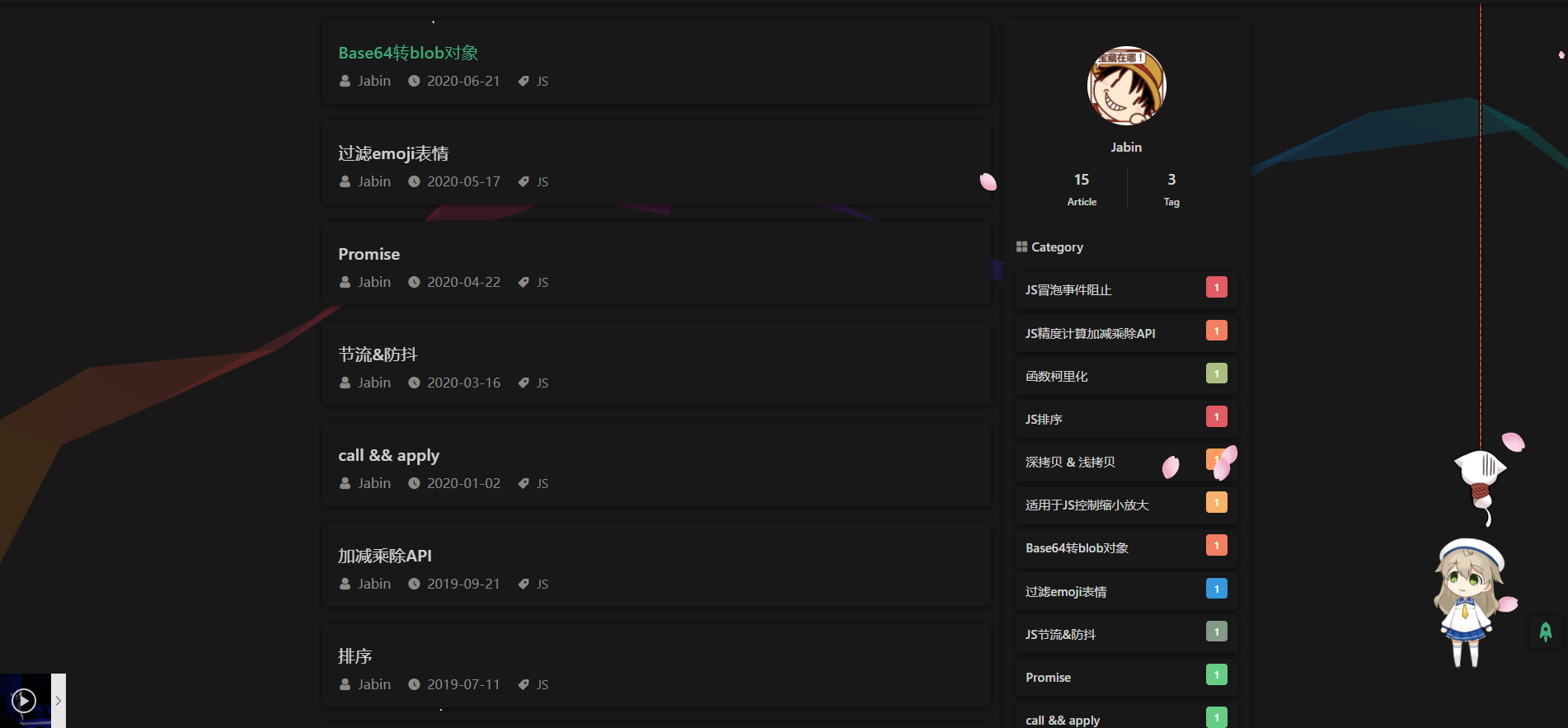
Task: View the 15 Article count link
Action: 1082,190
